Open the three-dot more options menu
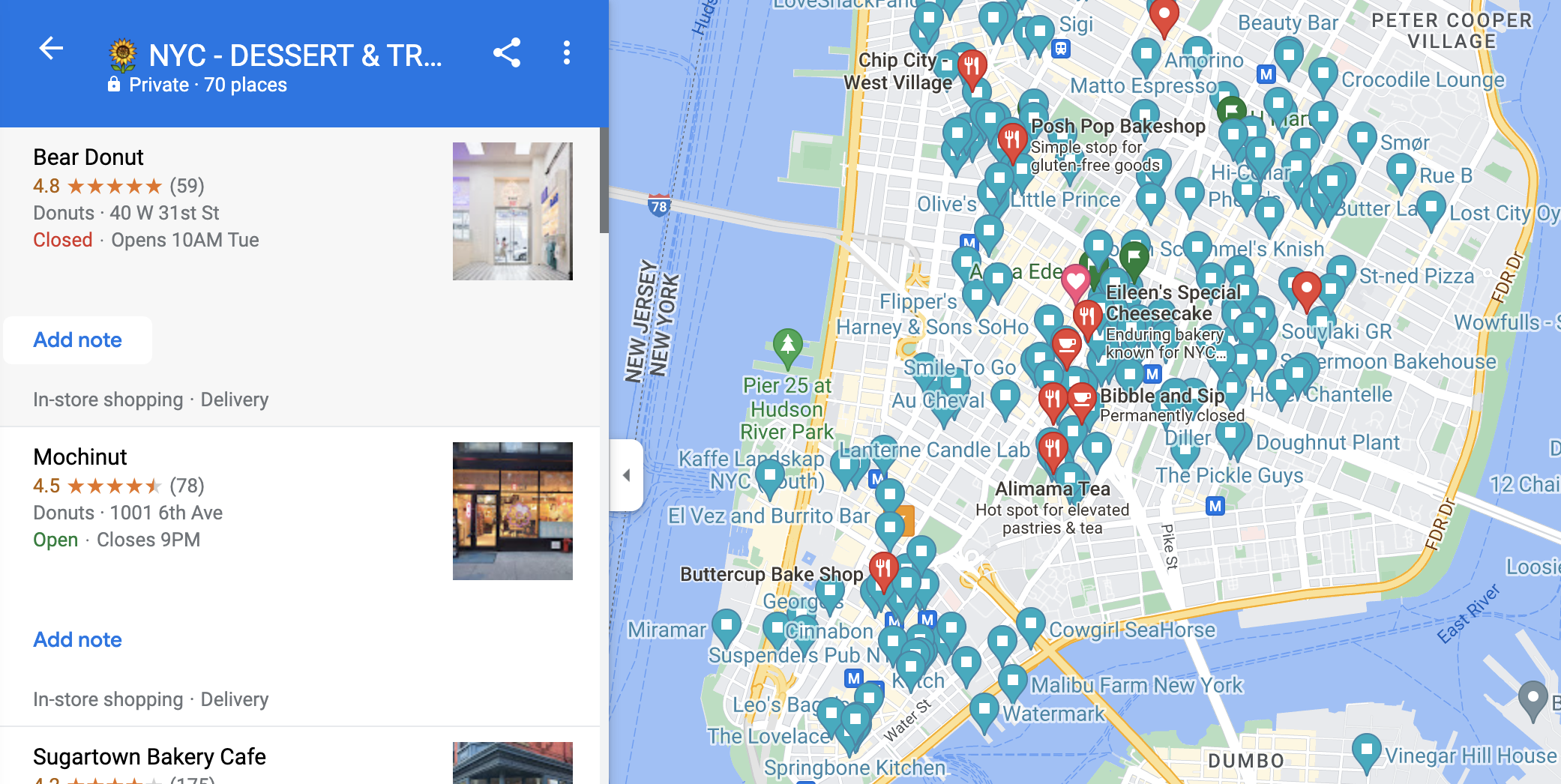This screenshot has height=784, width=1561. click(567, 52)
